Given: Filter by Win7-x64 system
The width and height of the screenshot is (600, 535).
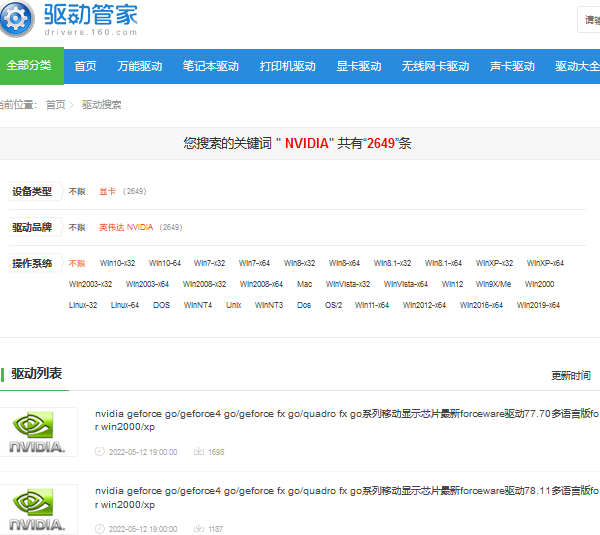Looking at the screenshot, I should 254,263.
